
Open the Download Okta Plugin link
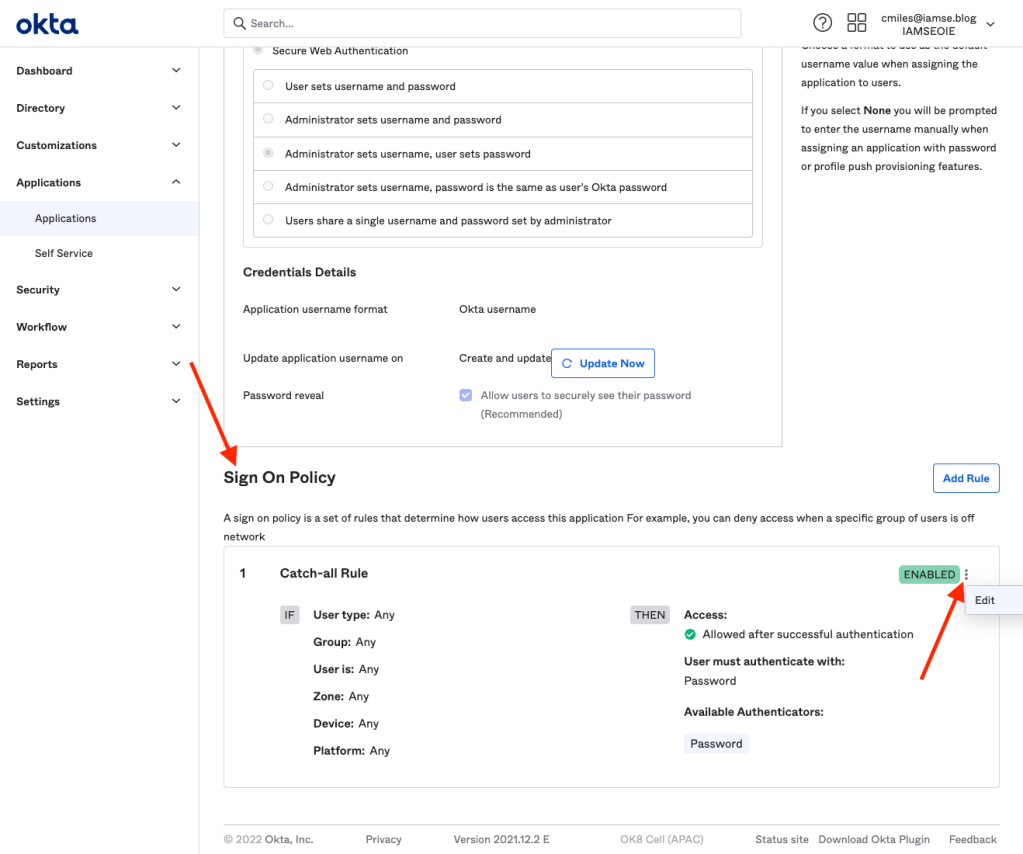[873, 839]
